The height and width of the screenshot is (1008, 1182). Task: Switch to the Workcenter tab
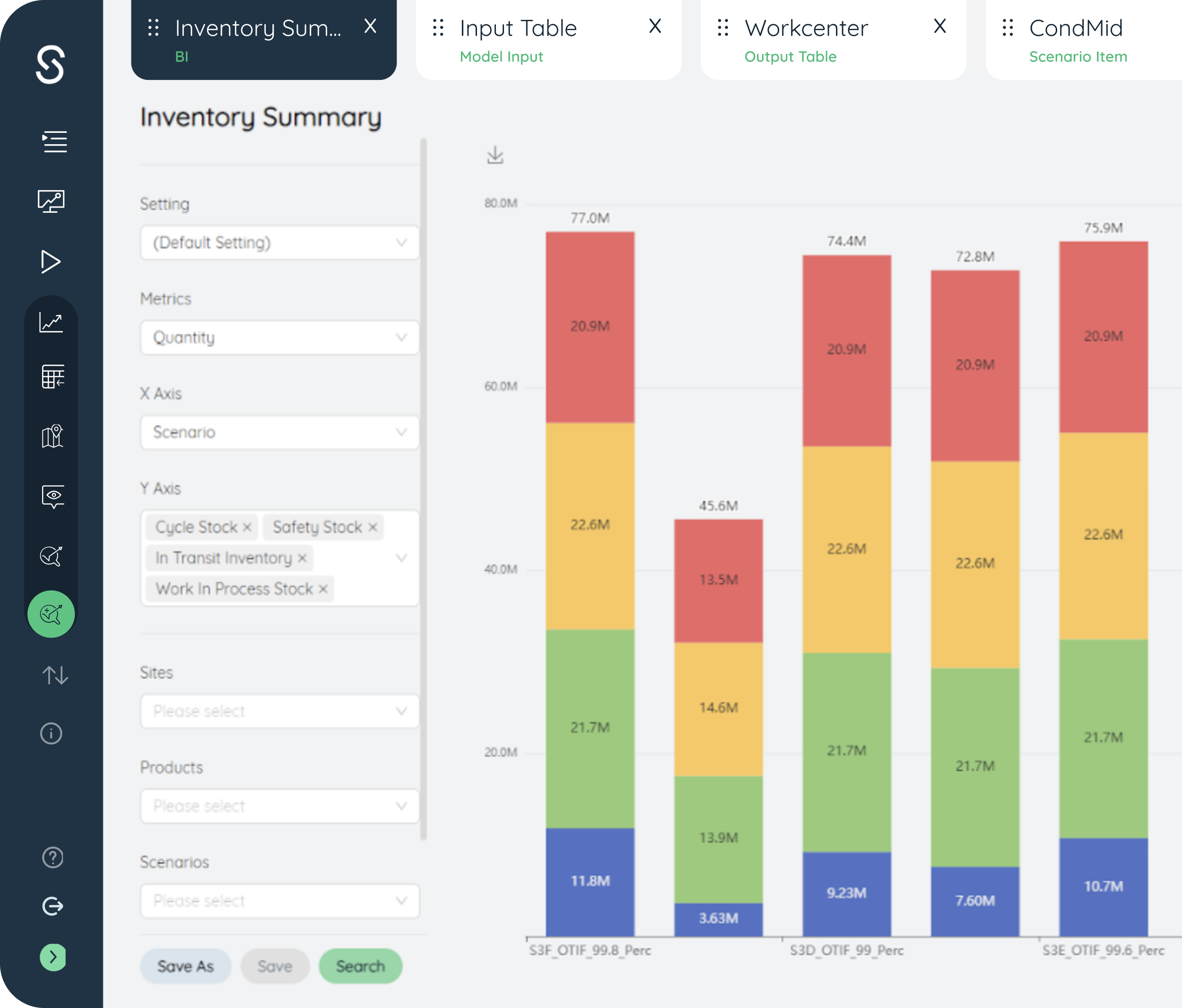click(x=833, y=40)
